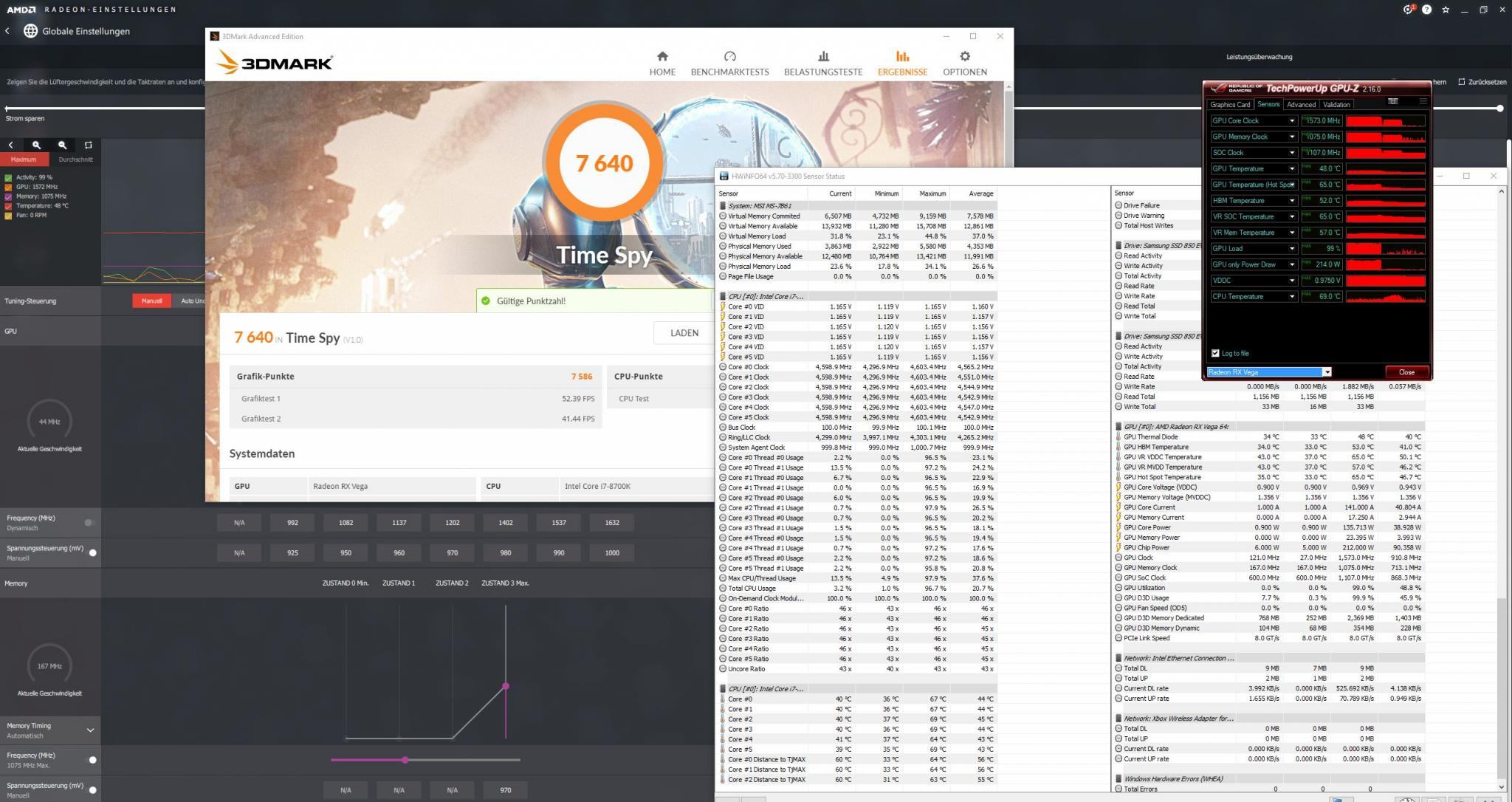Open HBM Temperature dropdown in GPU-Z
Image resolution: width=1512 pixels, height=802 pixels.
tap(1291, 201)
